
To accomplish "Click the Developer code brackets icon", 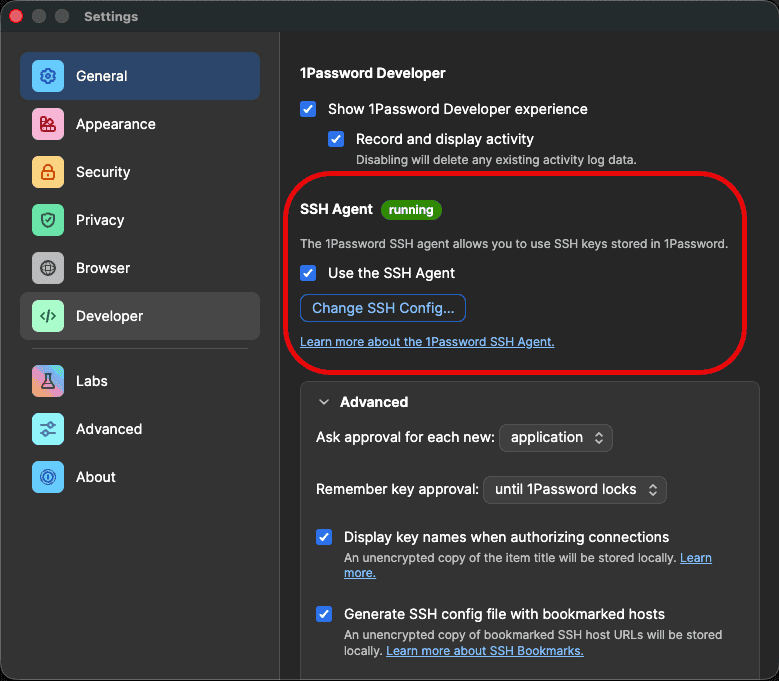I will pyautogui.click(x=48, y=316).
